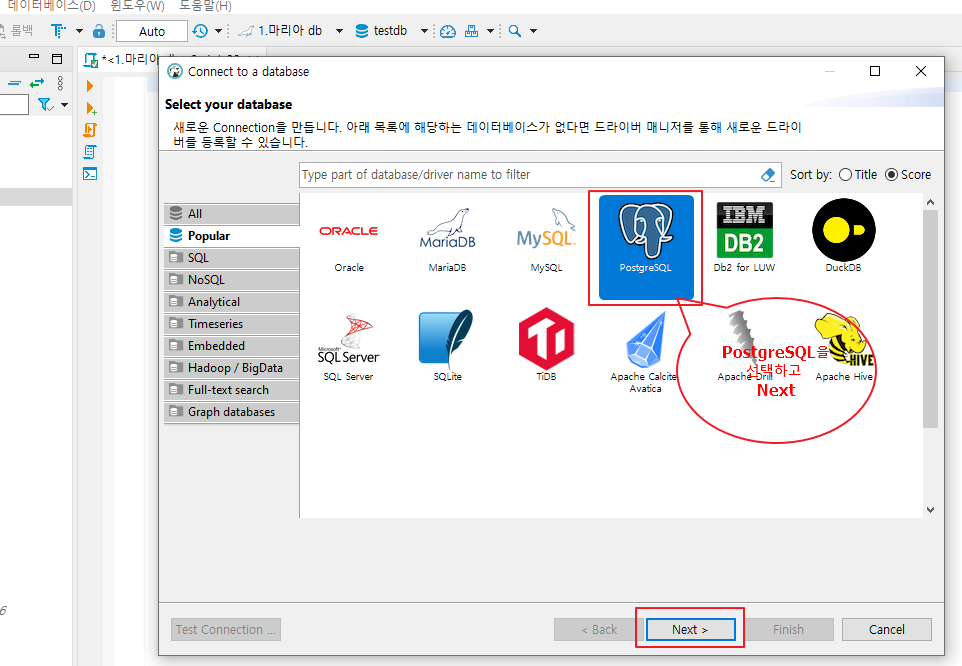
Task: Switch to the Graph databases category
Action: tap(232, 412)
